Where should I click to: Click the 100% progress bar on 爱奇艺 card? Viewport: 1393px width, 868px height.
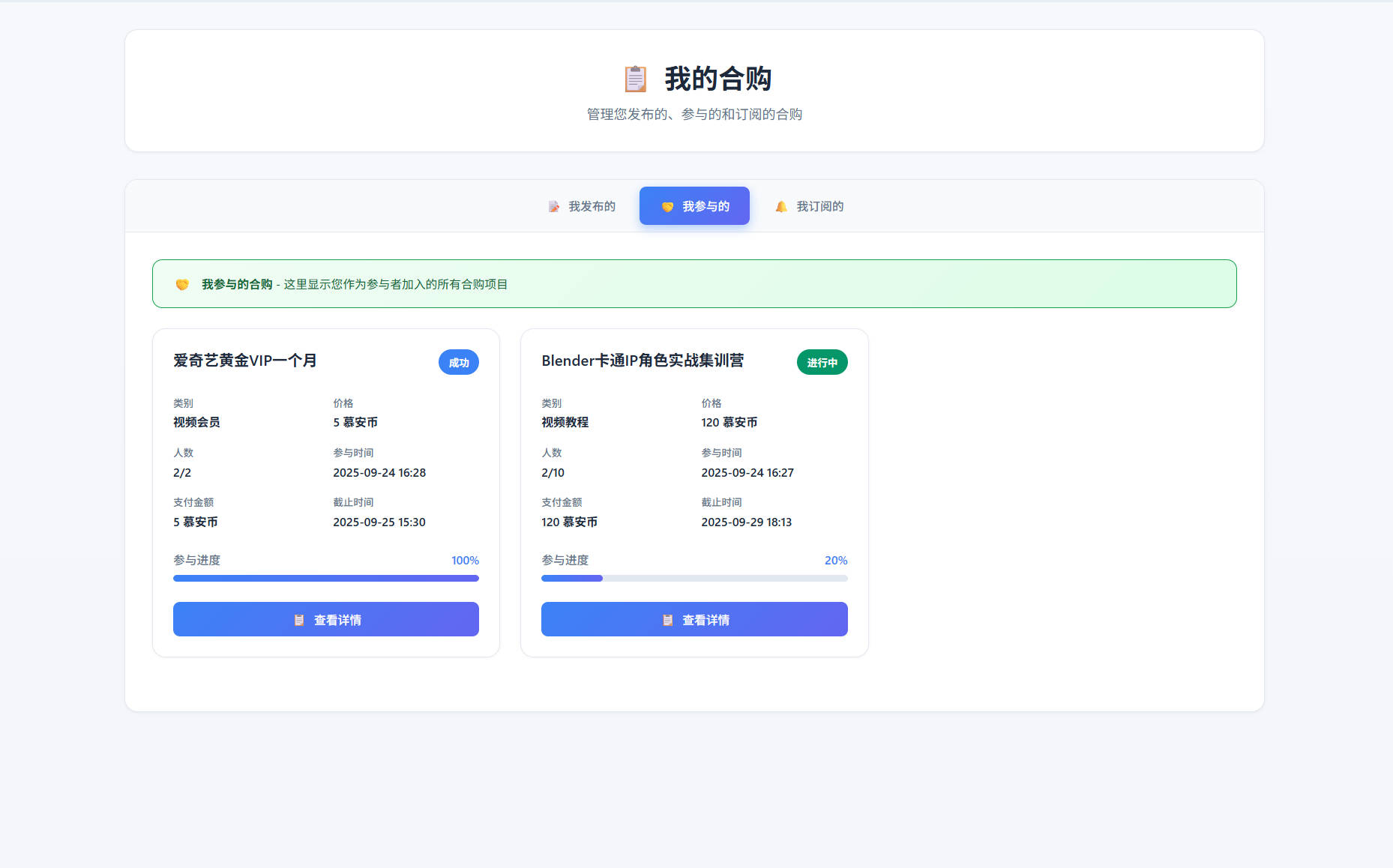[326, 578]
